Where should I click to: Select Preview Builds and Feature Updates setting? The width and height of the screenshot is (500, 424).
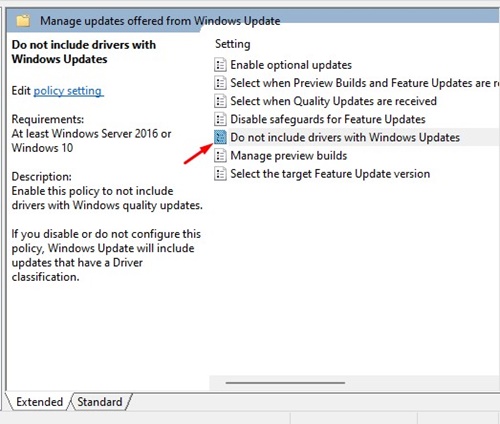365,83
